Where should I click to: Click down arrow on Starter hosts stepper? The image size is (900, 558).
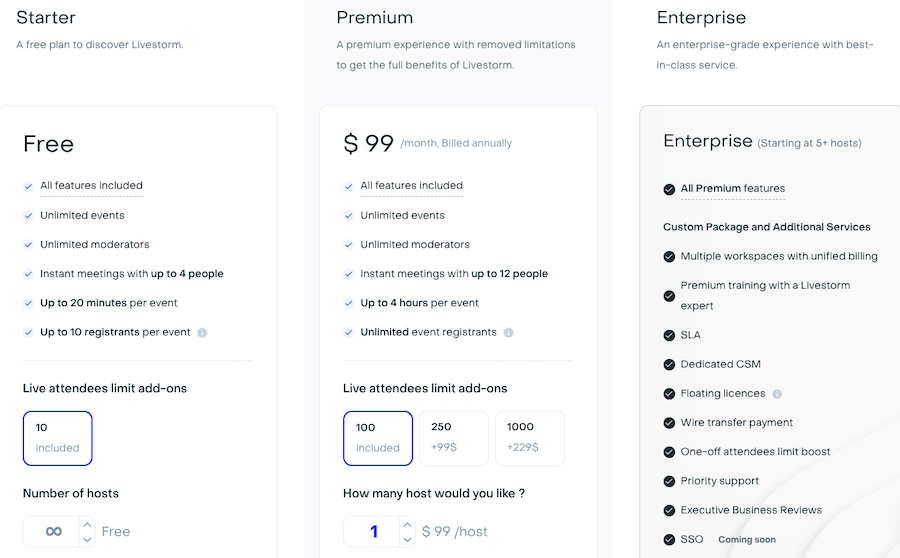point(87,539)
